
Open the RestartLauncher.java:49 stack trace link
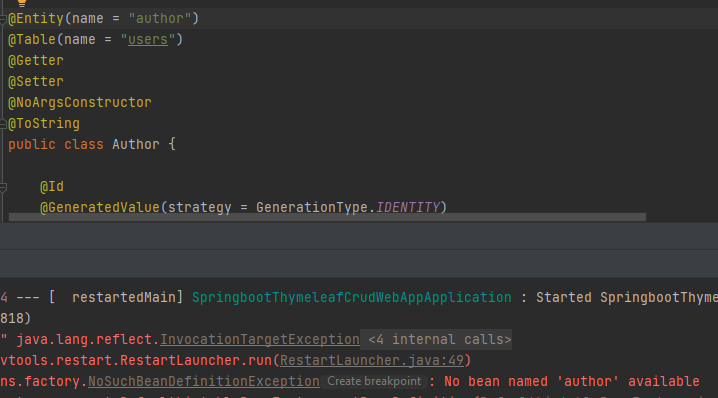(372, 360)
